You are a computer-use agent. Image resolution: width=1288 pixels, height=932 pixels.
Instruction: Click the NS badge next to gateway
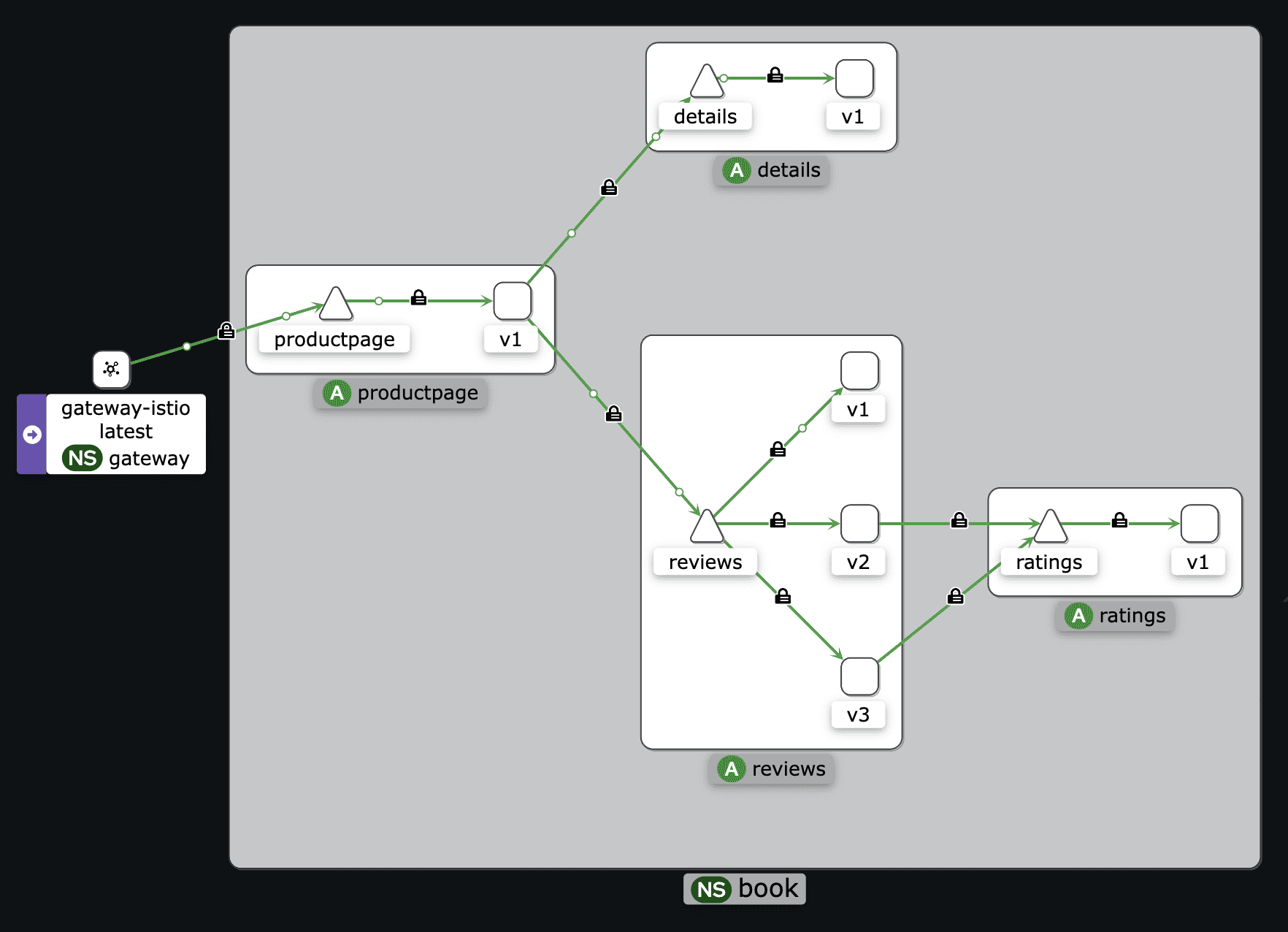(82, 458)
